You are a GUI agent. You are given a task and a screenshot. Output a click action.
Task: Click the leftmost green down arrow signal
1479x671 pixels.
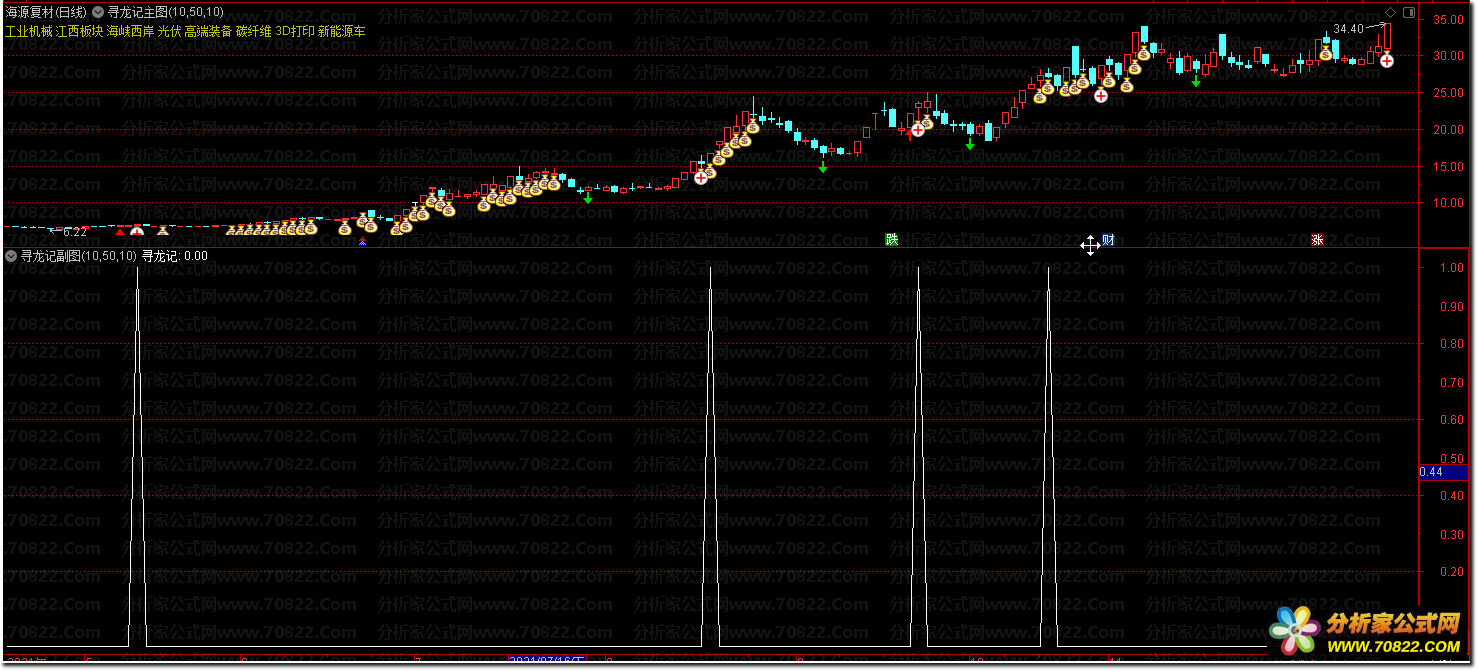(x=588, y=199)
